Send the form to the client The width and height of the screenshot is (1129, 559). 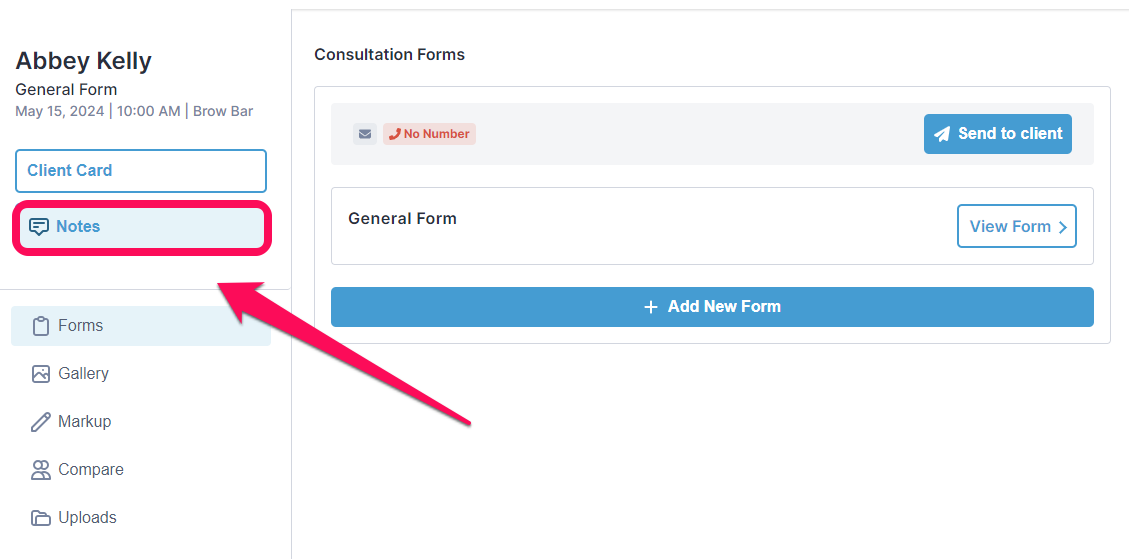[998, 134]
